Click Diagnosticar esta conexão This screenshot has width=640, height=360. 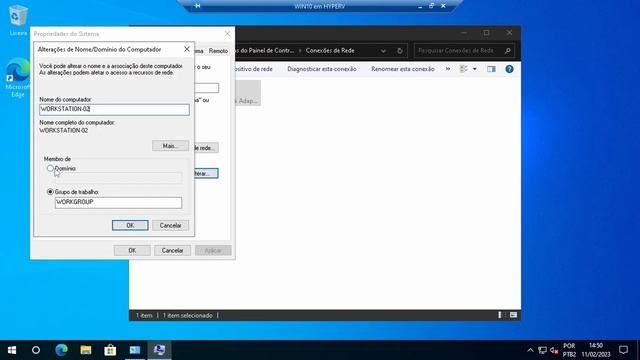[x=322, y=69]
